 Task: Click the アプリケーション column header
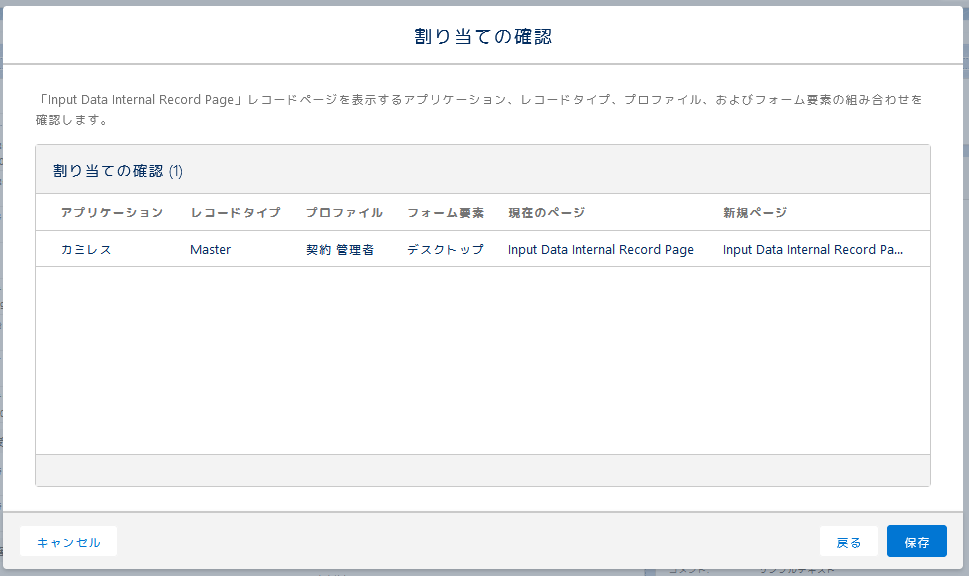[112, 213]
